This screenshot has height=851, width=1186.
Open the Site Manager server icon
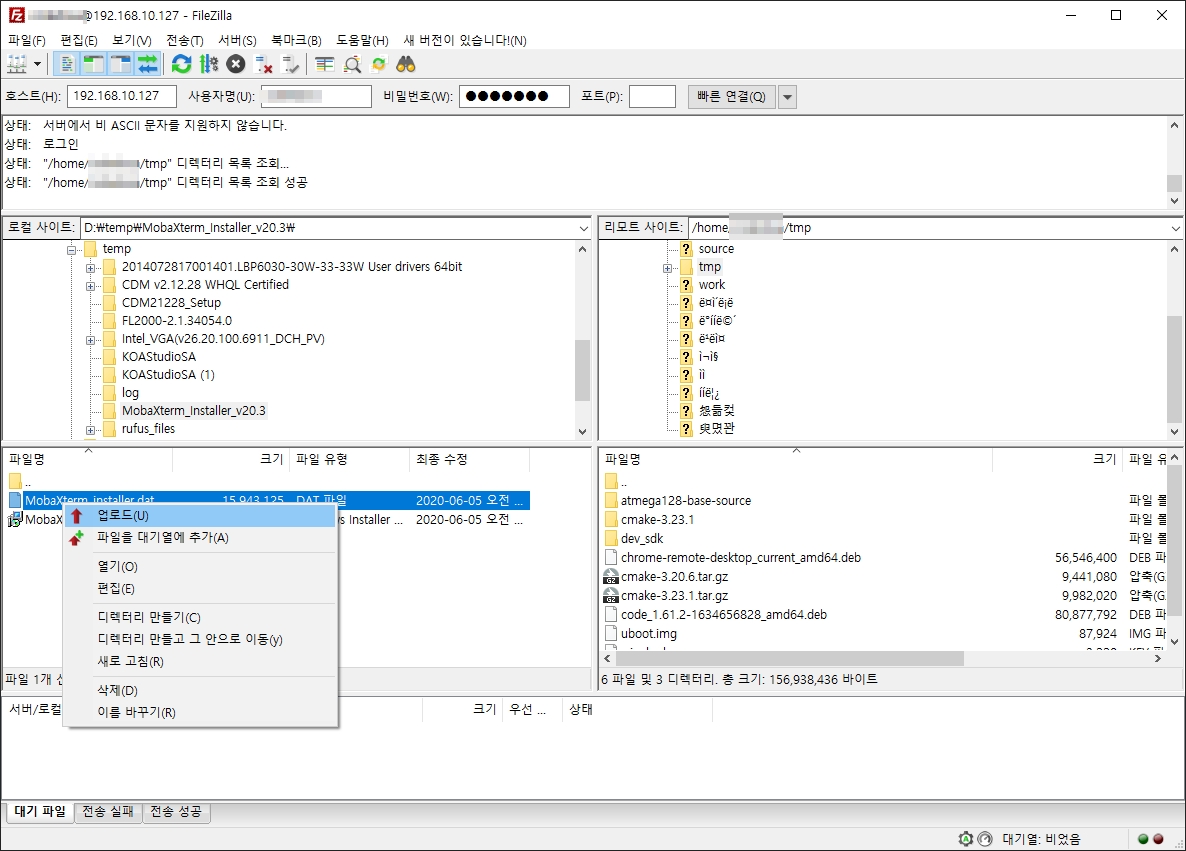17,64
